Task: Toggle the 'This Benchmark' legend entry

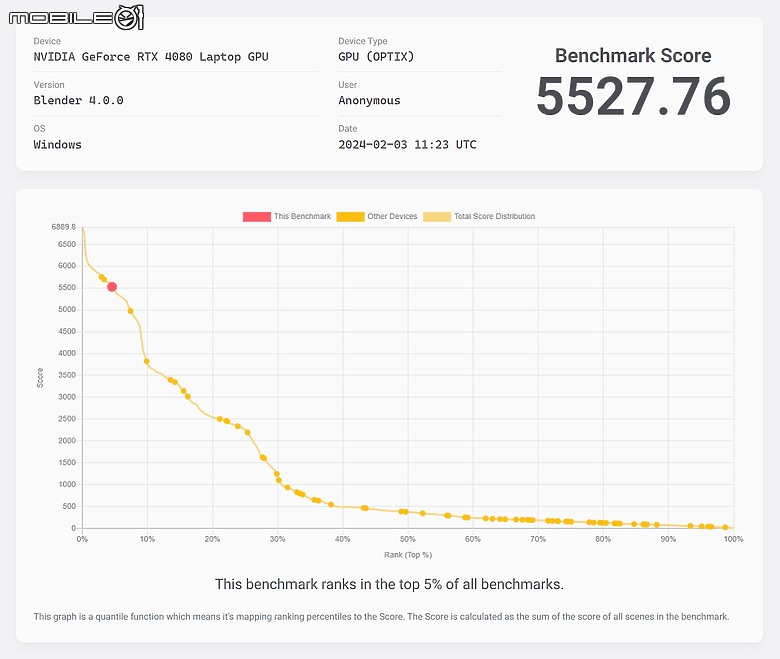Action: [x=287, y=216]
